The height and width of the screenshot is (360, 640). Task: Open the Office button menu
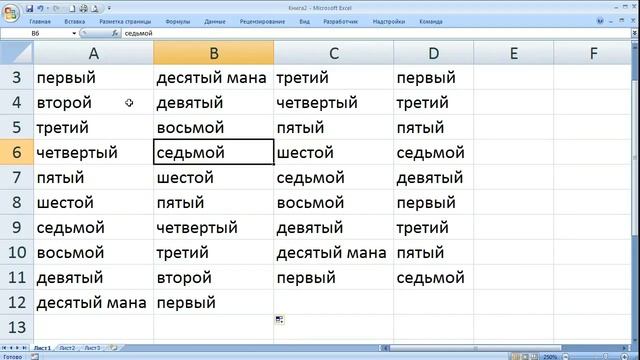tap(11, 13)
